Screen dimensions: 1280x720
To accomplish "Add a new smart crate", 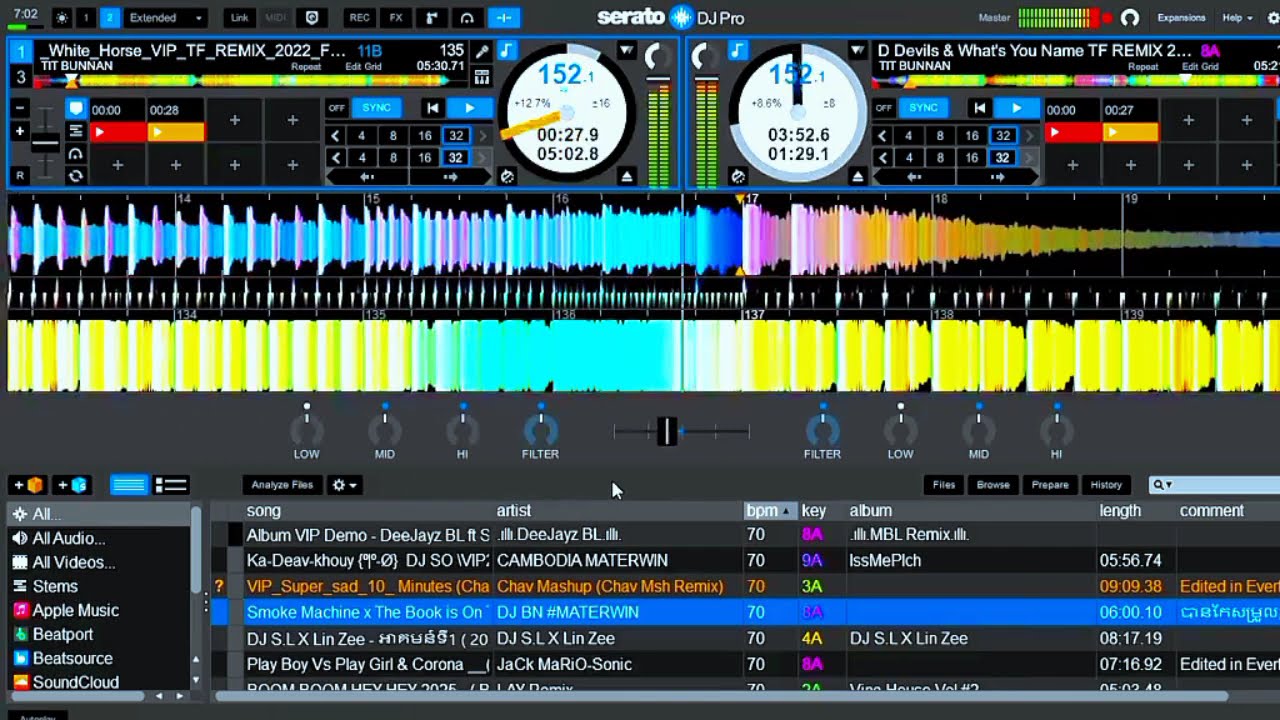I will pyautogui.click(x=71, y=485).
